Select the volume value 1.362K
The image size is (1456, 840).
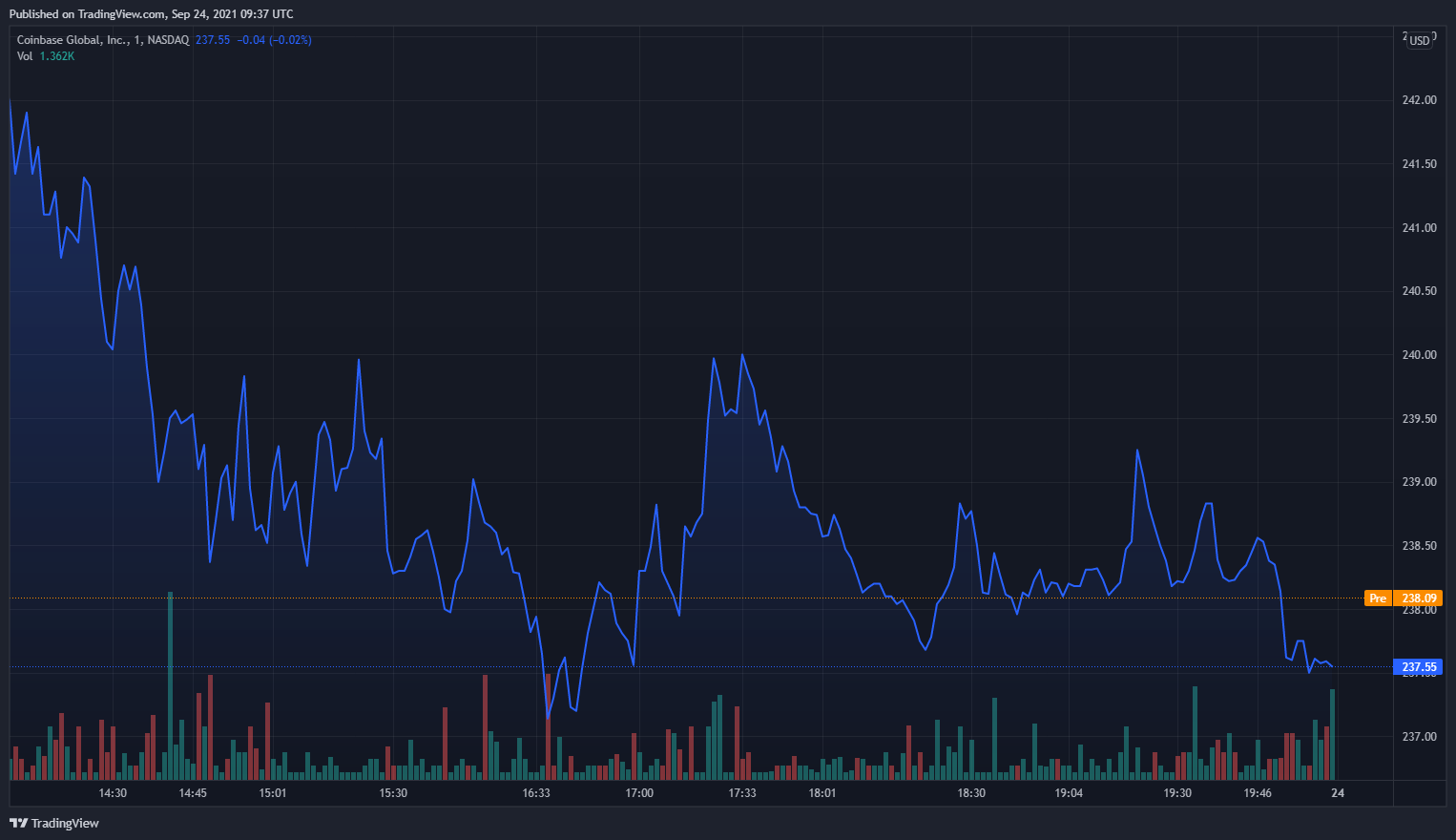[x=55, y=56]
